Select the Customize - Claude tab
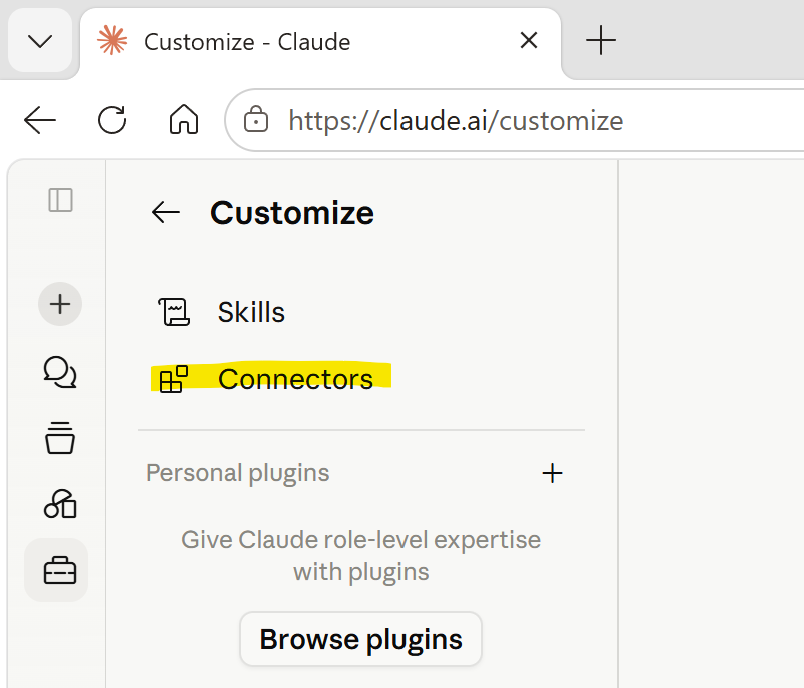This screenshot has width=804, height=688. 320,42
